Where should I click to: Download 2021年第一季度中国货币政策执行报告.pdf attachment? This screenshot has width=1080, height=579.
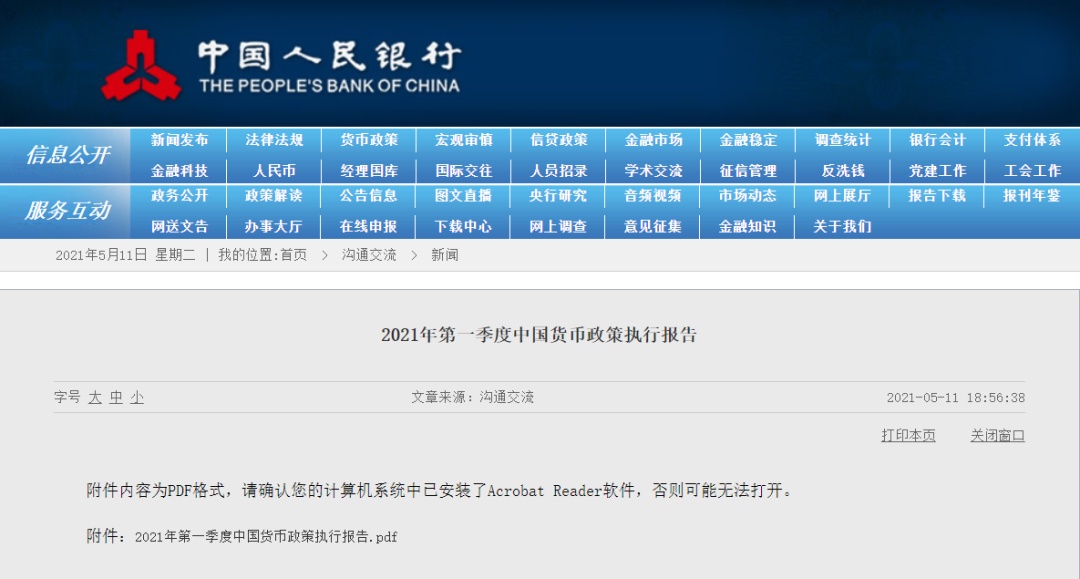[266, 537]
